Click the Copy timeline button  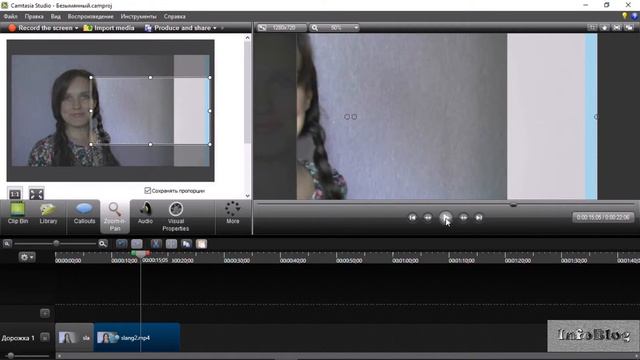tap(187, 244)
